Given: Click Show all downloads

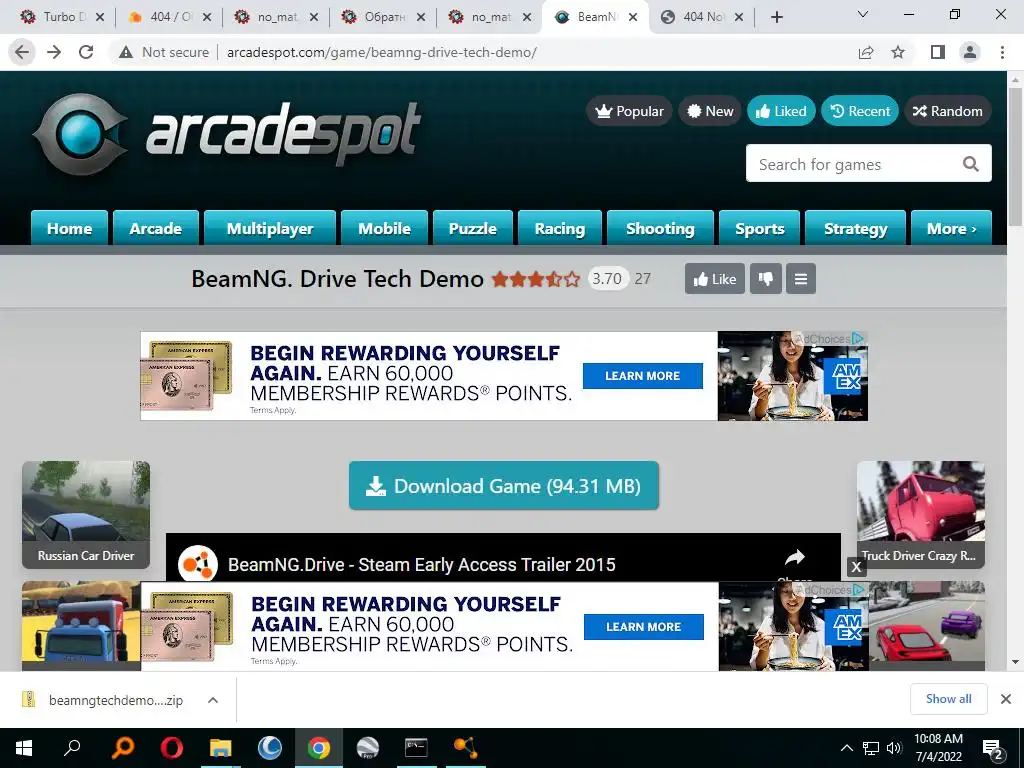Looking at the screenshot, I should coord(948,699).
